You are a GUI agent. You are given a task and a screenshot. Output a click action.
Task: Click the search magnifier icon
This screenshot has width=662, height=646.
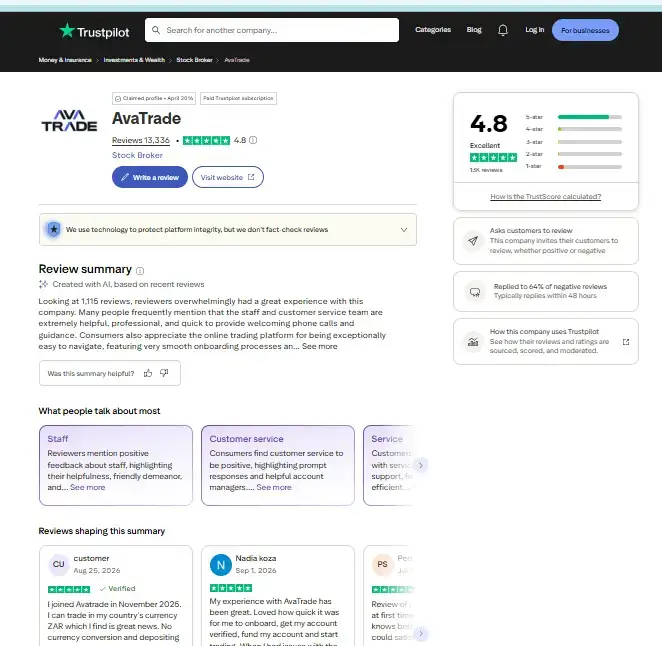point(156,30)
